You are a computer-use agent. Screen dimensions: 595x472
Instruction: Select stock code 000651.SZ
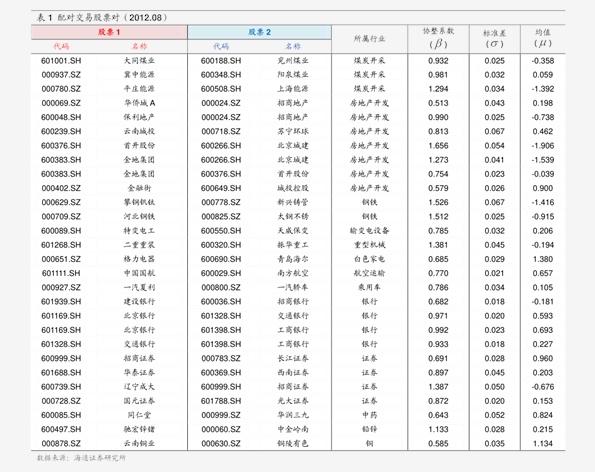(x=61, y=259)
